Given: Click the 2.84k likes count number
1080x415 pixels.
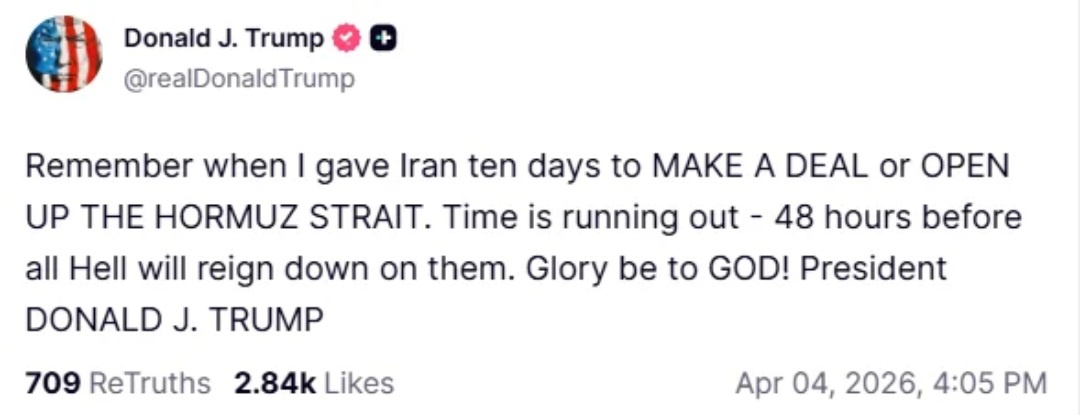Looking at the screenshot, I should coord(274,383).
